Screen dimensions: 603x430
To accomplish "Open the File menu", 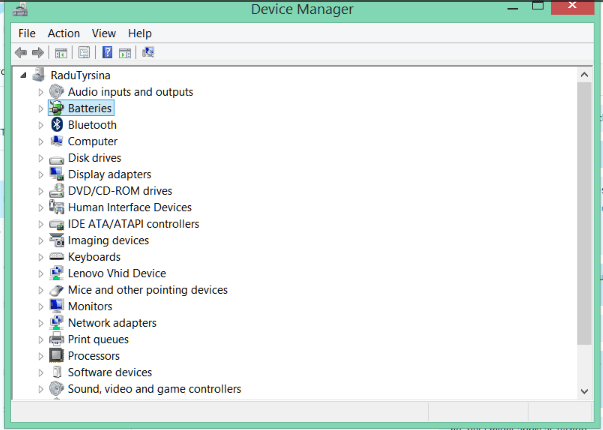I will click(x=27, y=33).
